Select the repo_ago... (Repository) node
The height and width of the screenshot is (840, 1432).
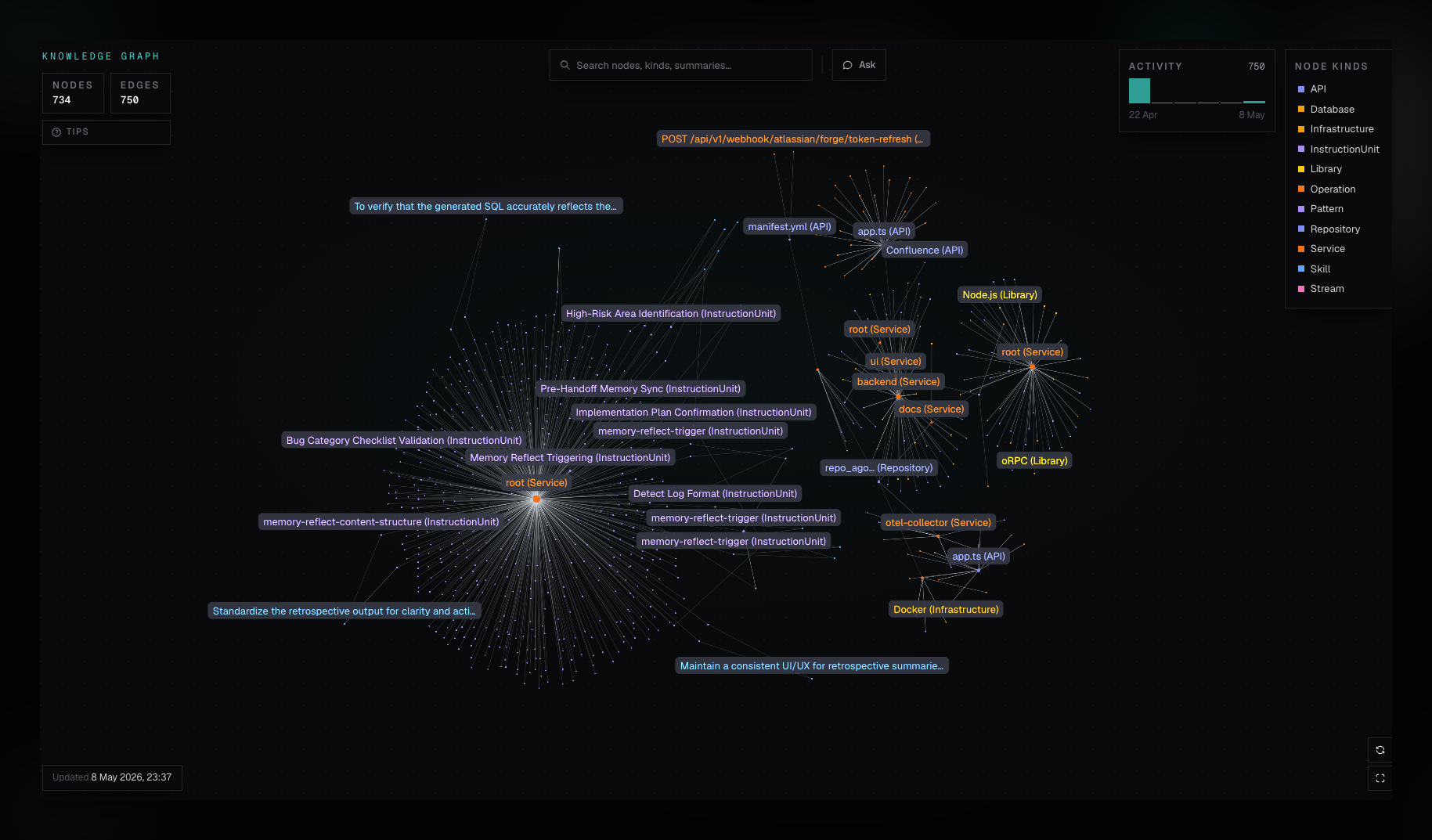tap(878, 468)
